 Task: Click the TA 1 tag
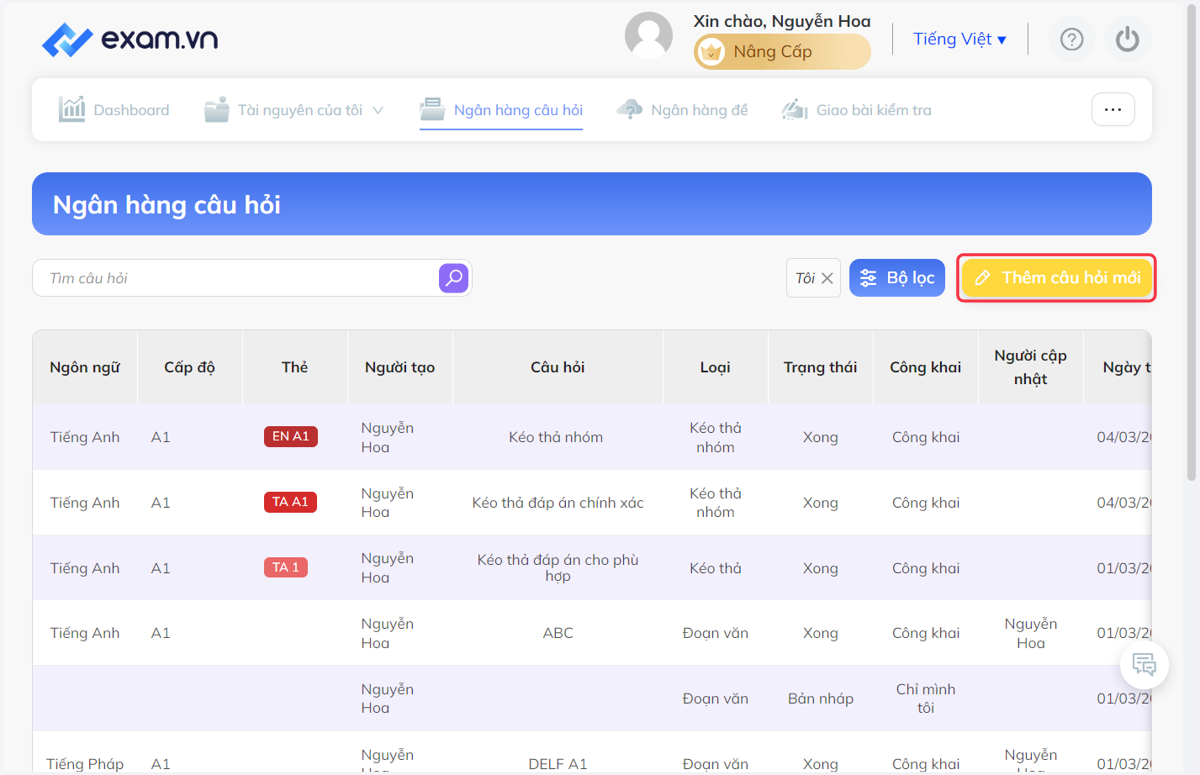pyautogui.click(x=286, y=567)
